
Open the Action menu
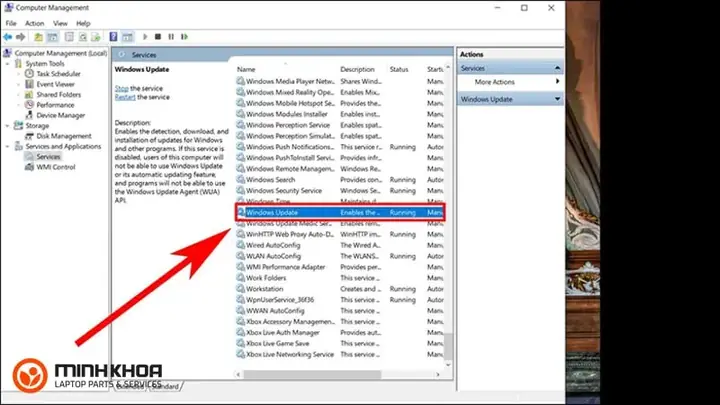coord(34,23)
